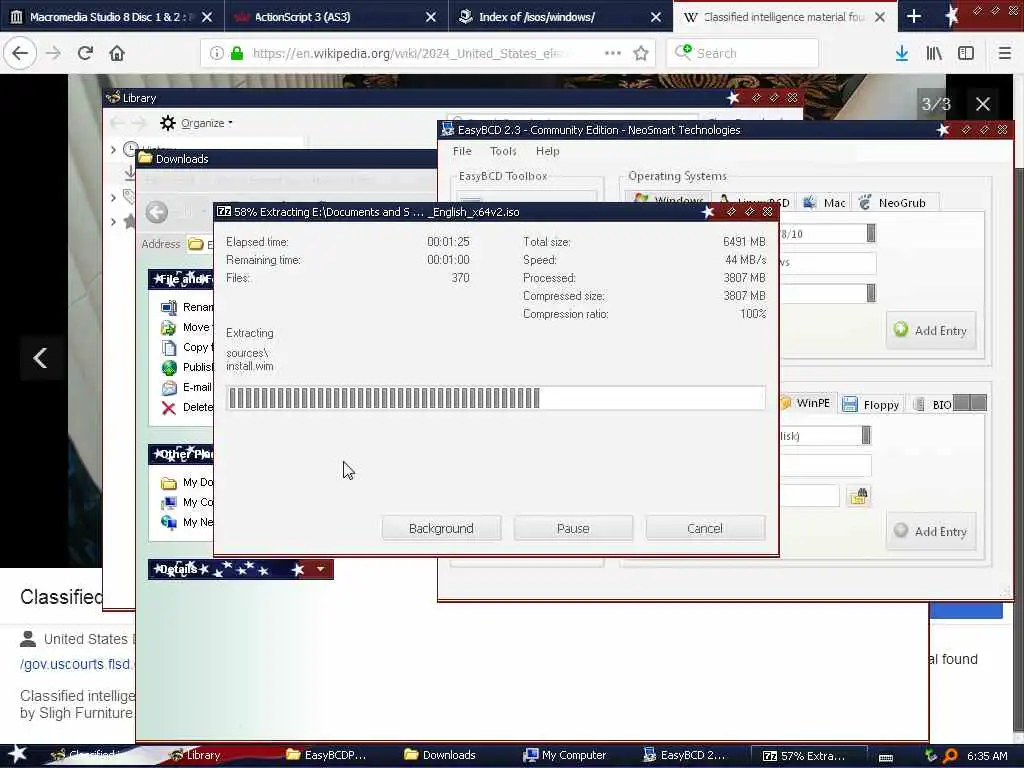Viewport: 1024px width, 768px height.
Task: Show previous image in media viewer
Action: click(x=40, y=357)
